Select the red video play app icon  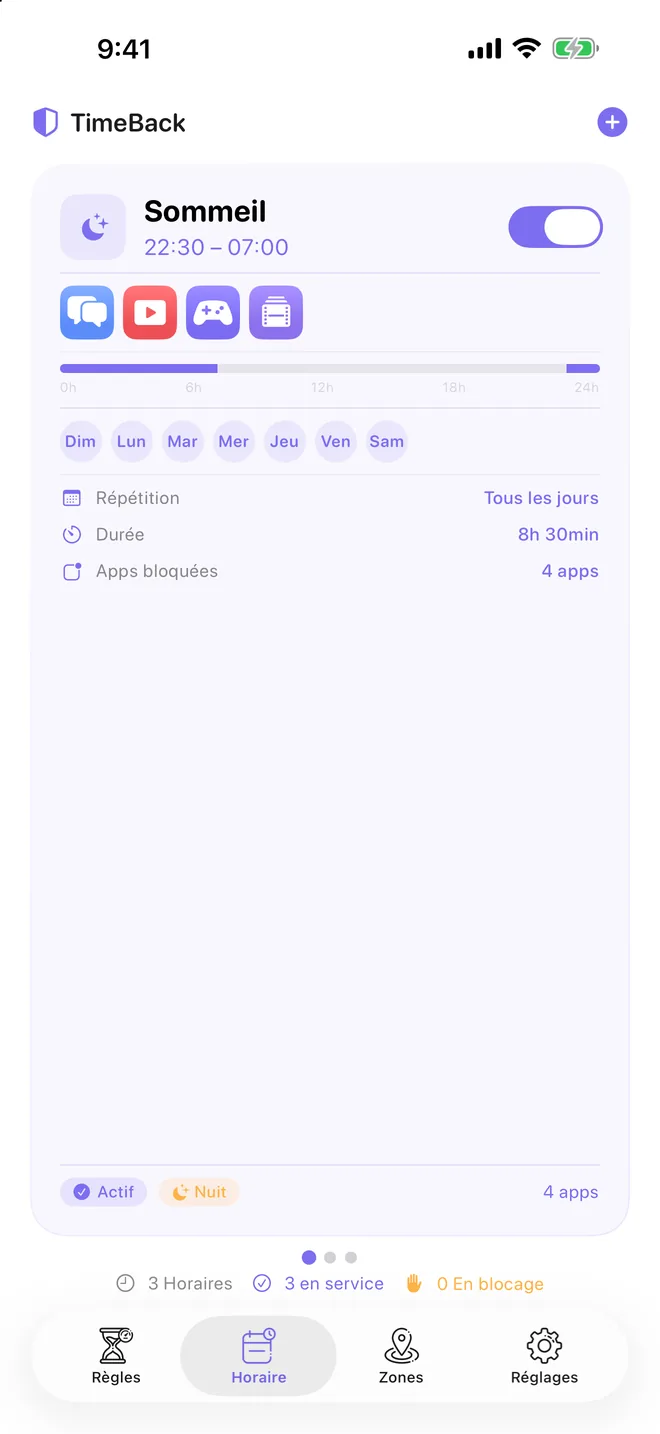point(150,313)
